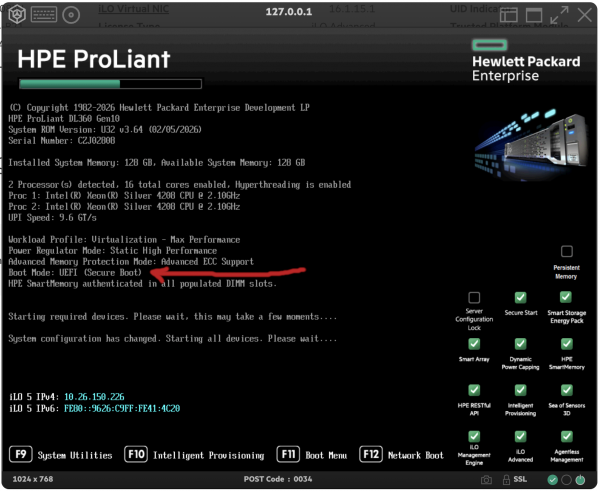Click the HPE RESTful API checkbox

[474, 390]
